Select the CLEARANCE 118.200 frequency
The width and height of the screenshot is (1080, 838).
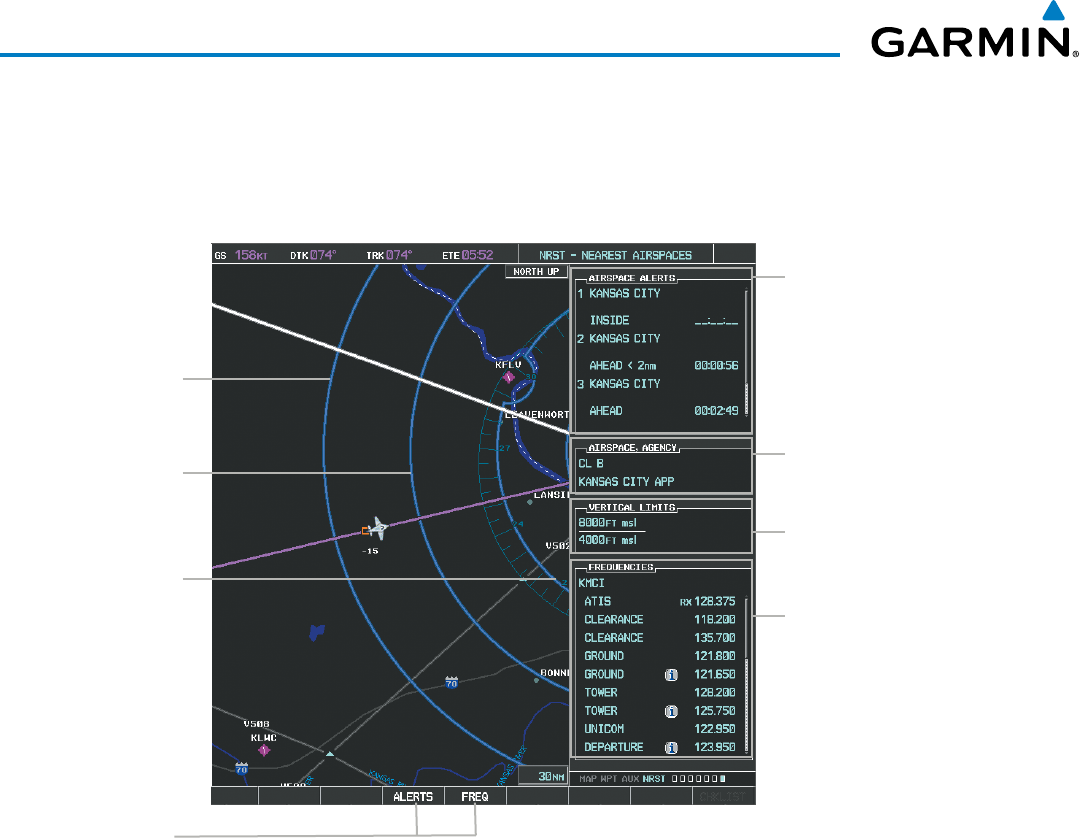(659, 620)
